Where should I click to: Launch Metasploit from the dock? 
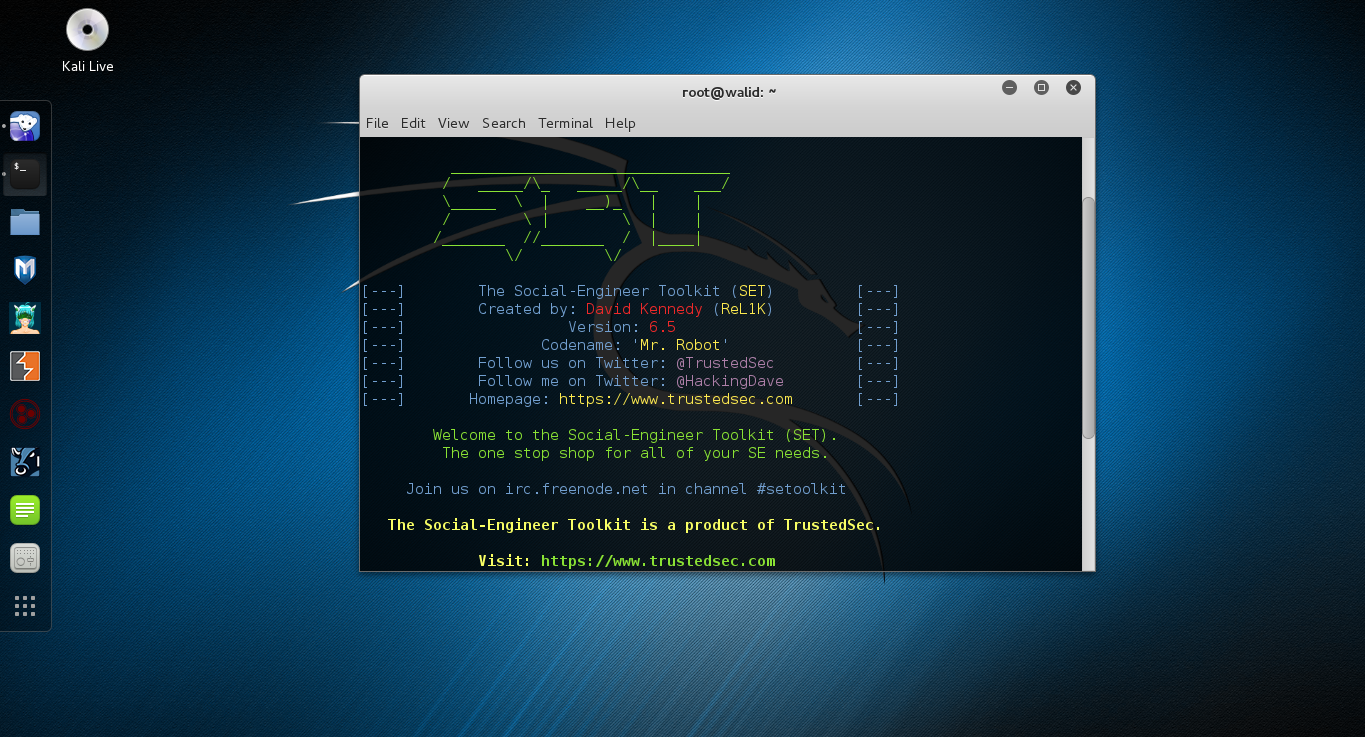pyautogui.click(x=25, y=270)
